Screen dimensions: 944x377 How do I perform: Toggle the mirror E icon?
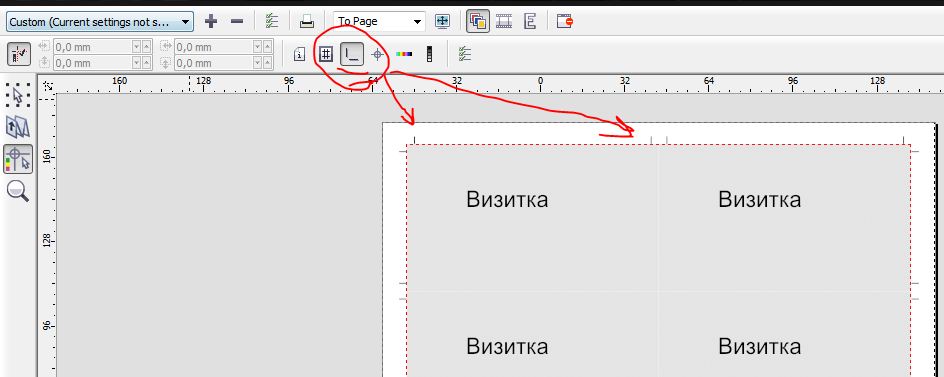click(x=530, y=22)
